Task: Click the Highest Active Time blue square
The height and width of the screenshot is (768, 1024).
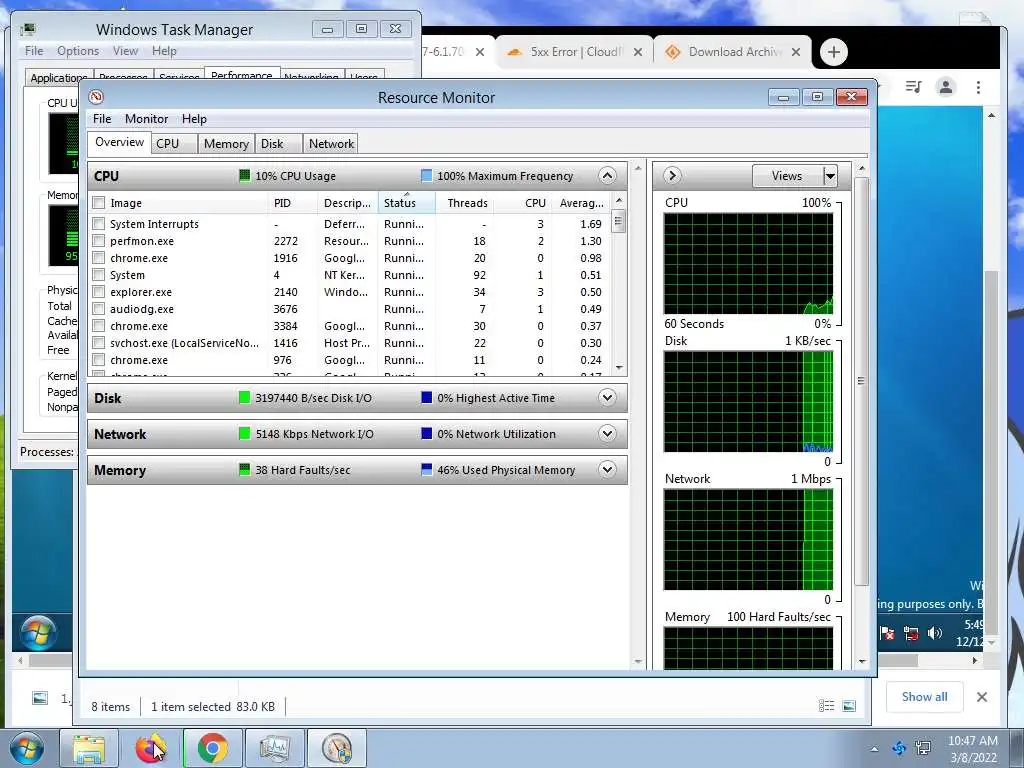Action: [x=426, y=398]
